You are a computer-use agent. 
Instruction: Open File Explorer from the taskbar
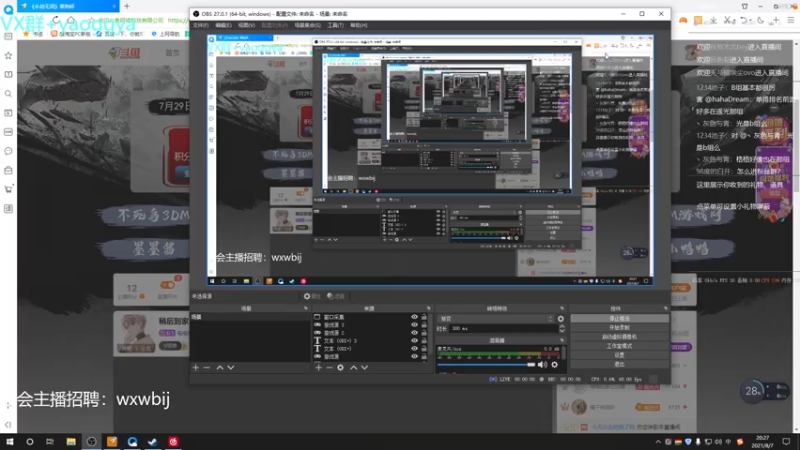pyautogui.click(x=71, y=442)
